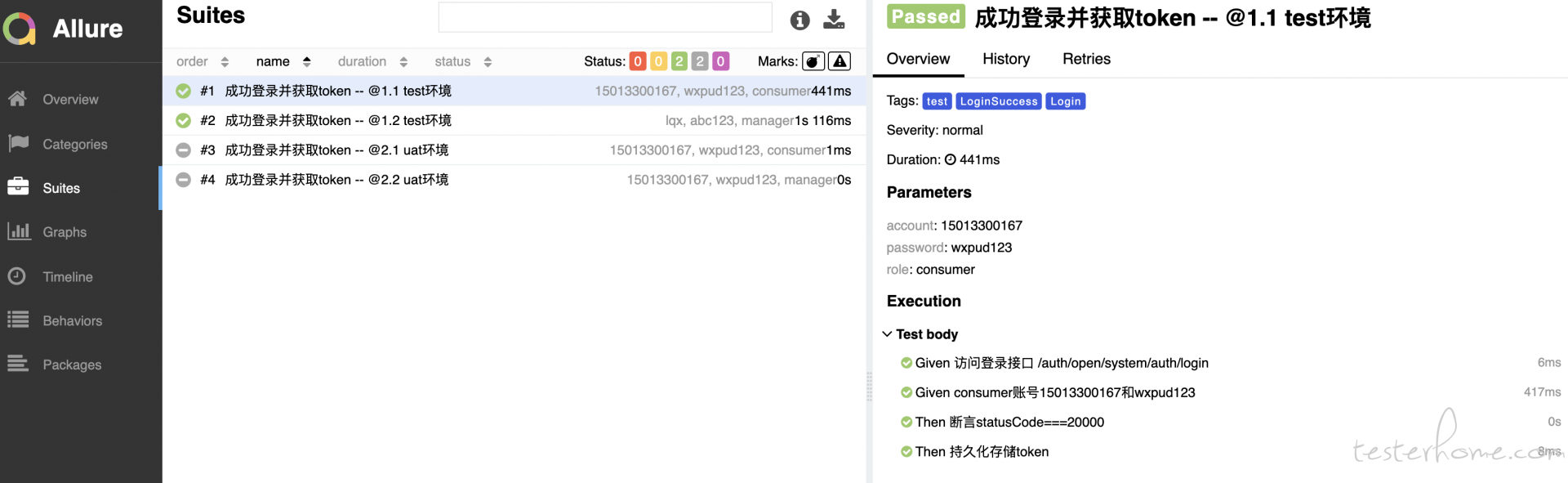Sort suites by name column

click(283, 61)
